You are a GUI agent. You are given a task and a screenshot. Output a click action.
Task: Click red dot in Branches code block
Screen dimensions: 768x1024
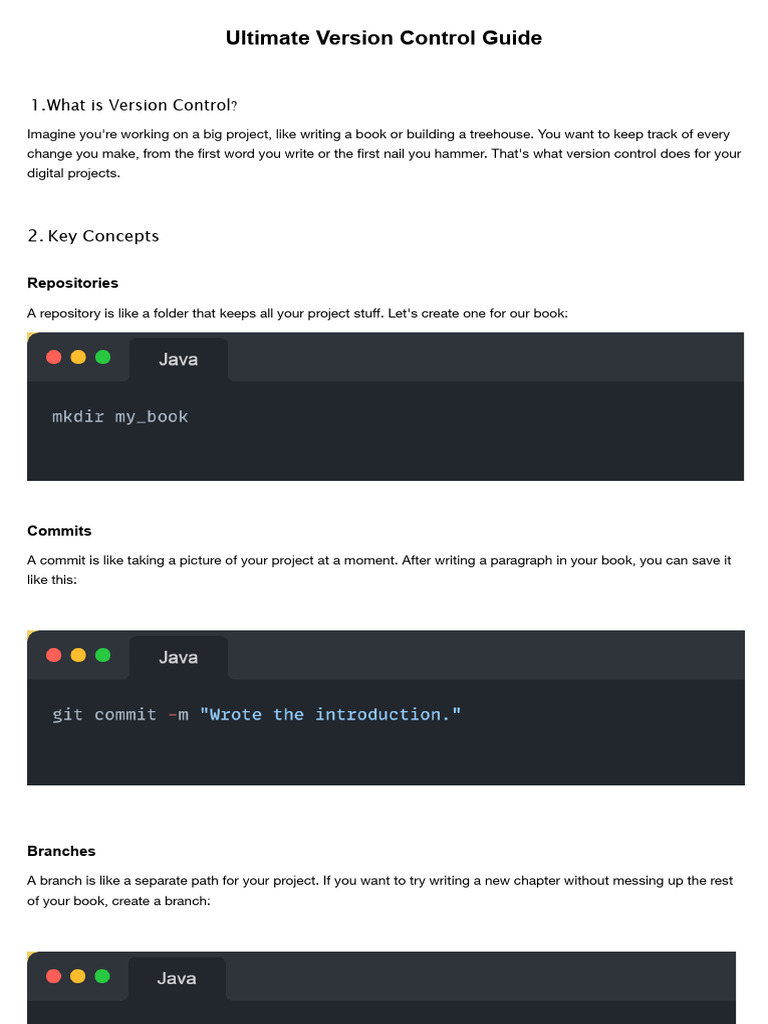(54, 976)
